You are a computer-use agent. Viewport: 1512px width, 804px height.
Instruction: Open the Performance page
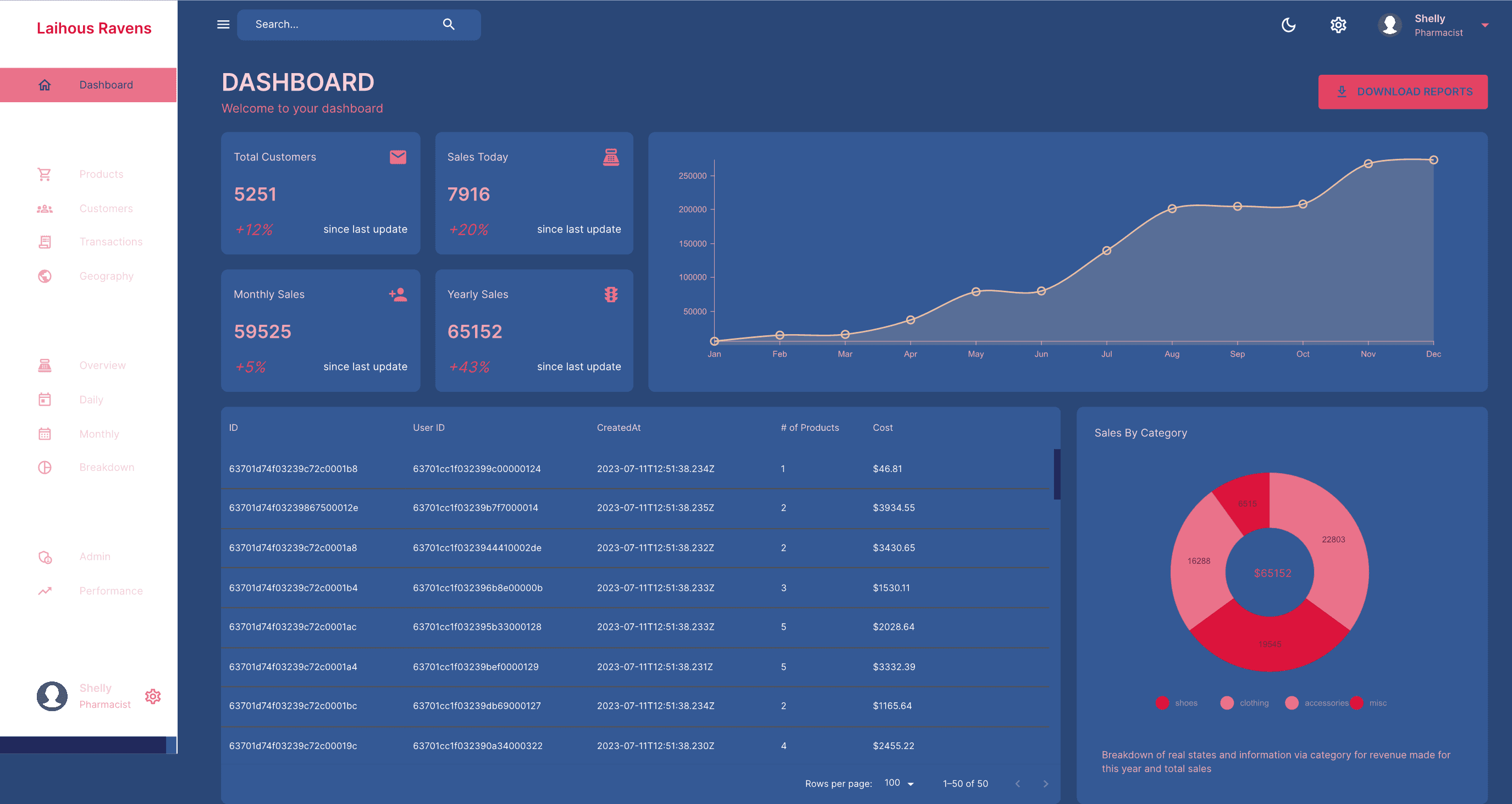point(88,591)
